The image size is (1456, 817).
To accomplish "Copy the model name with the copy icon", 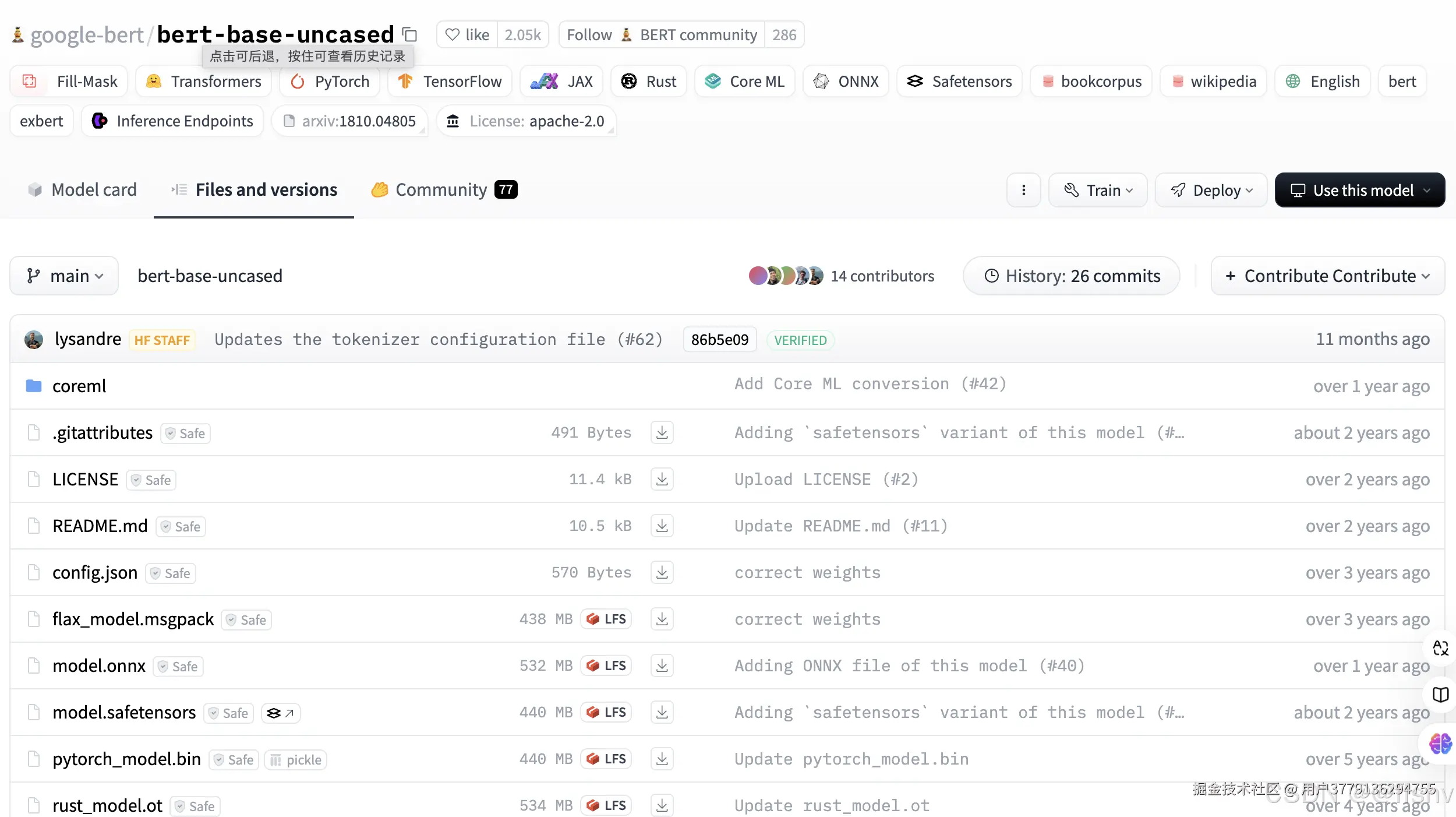I will [x=410, y=35].
